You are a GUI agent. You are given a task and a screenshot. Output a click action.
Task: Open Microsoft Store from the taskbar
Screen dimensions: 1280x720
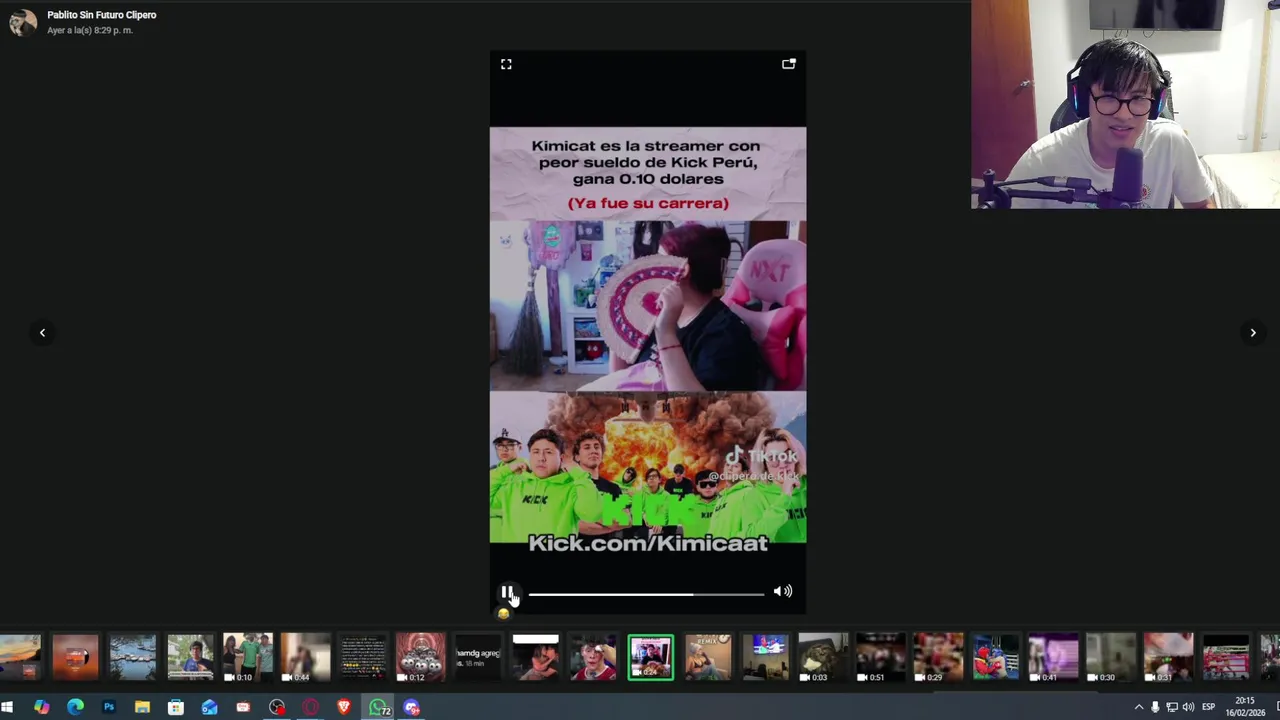pyautogui.click(x=176, y=707)
